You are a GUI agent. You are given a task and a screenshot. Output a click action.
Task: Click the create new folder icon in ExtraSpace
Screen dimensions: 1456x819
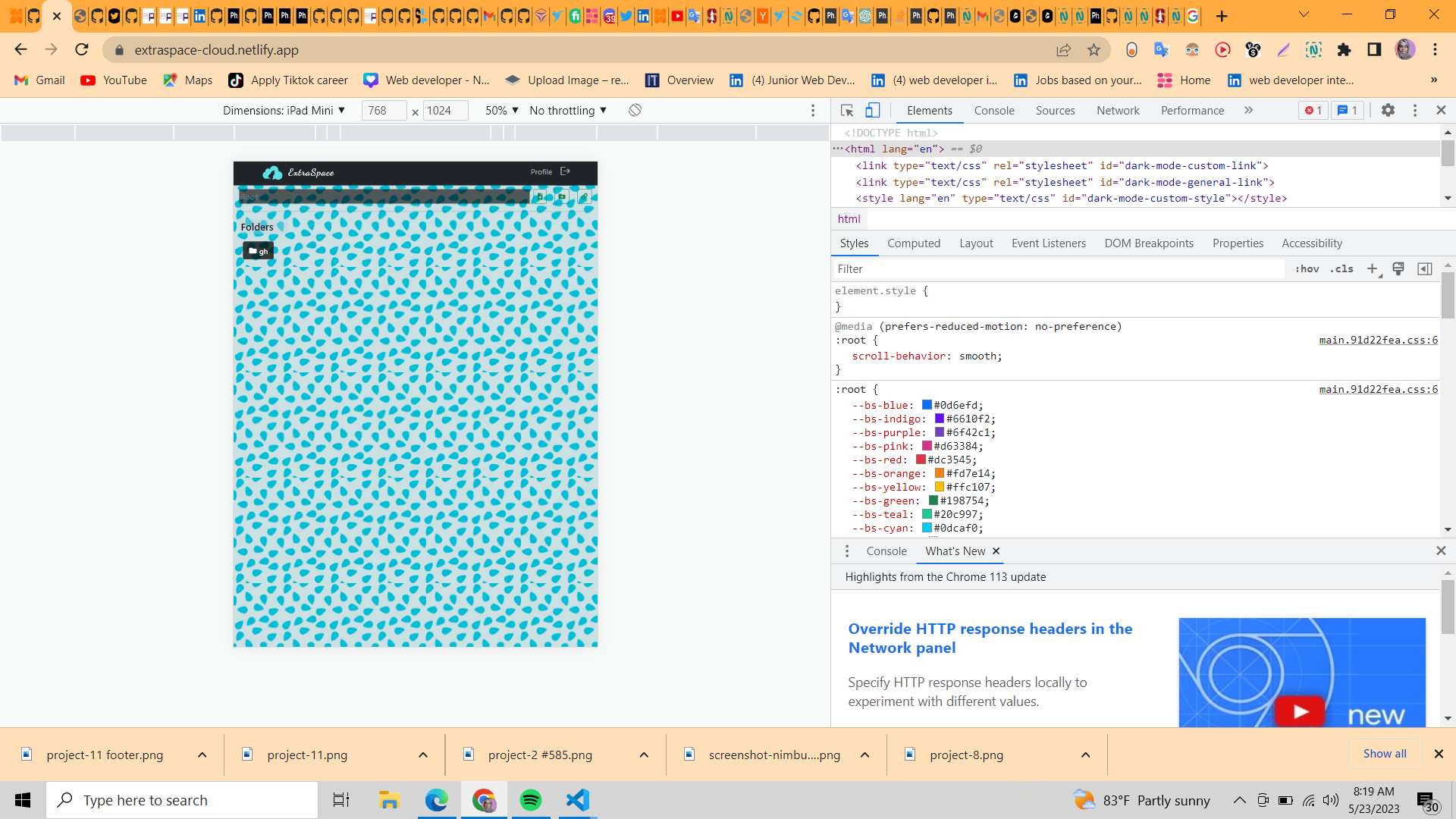click(x=561, y=196)
